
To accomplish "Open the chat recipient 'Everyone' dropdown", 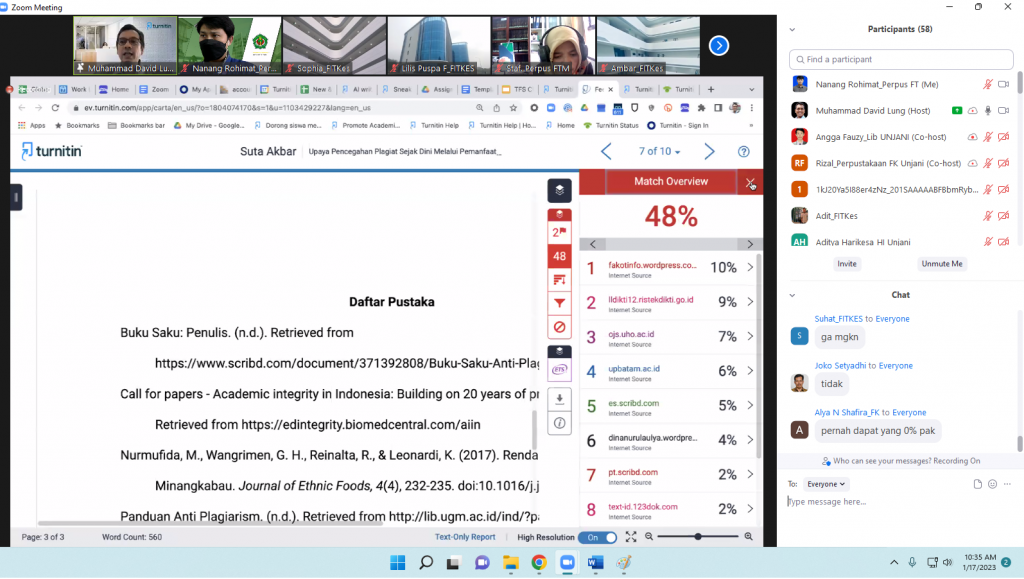I will pos(827,484).
